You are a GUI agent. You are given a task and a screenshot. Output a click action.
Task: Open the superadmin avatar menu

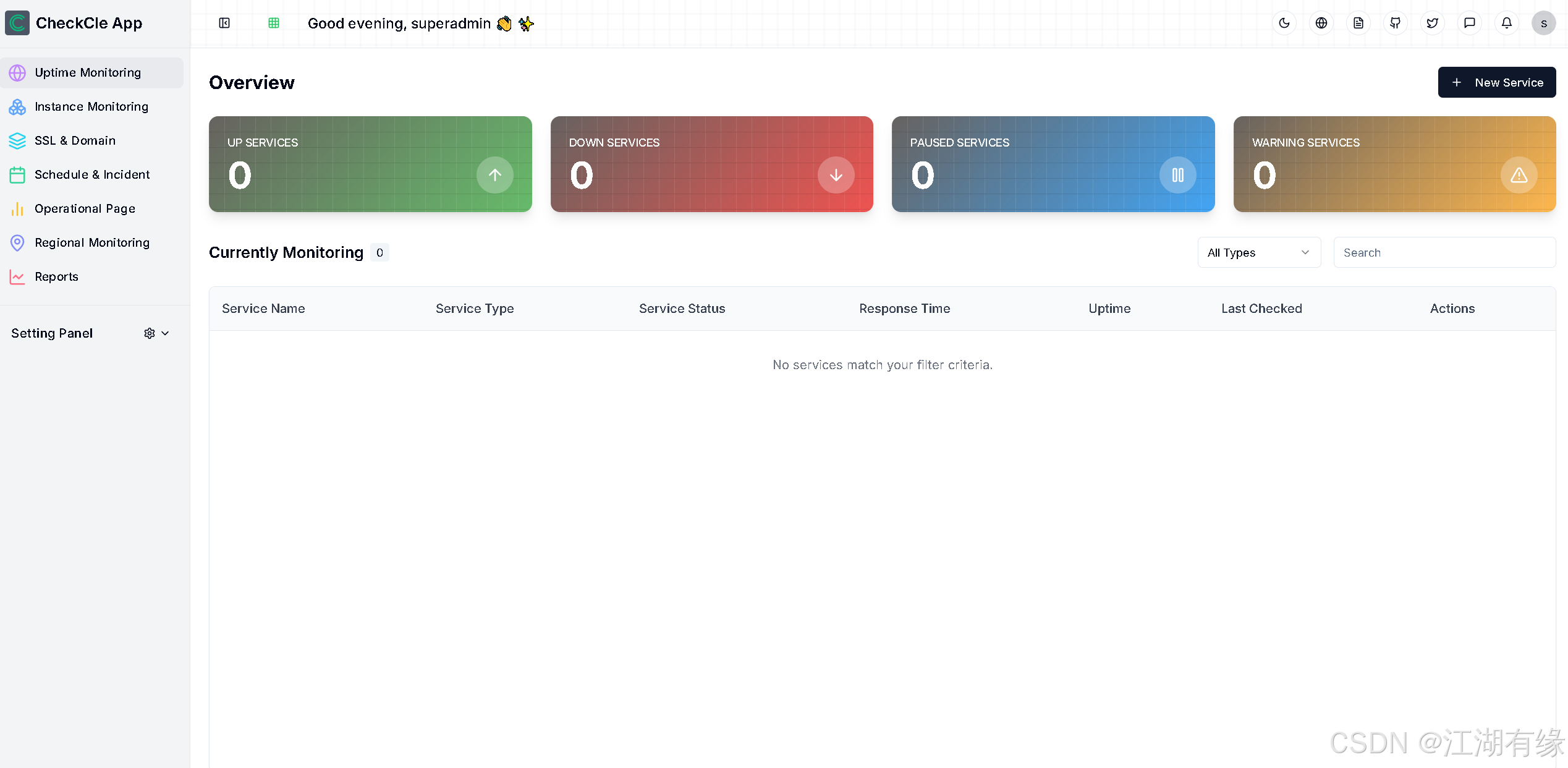coord(1543,23)
